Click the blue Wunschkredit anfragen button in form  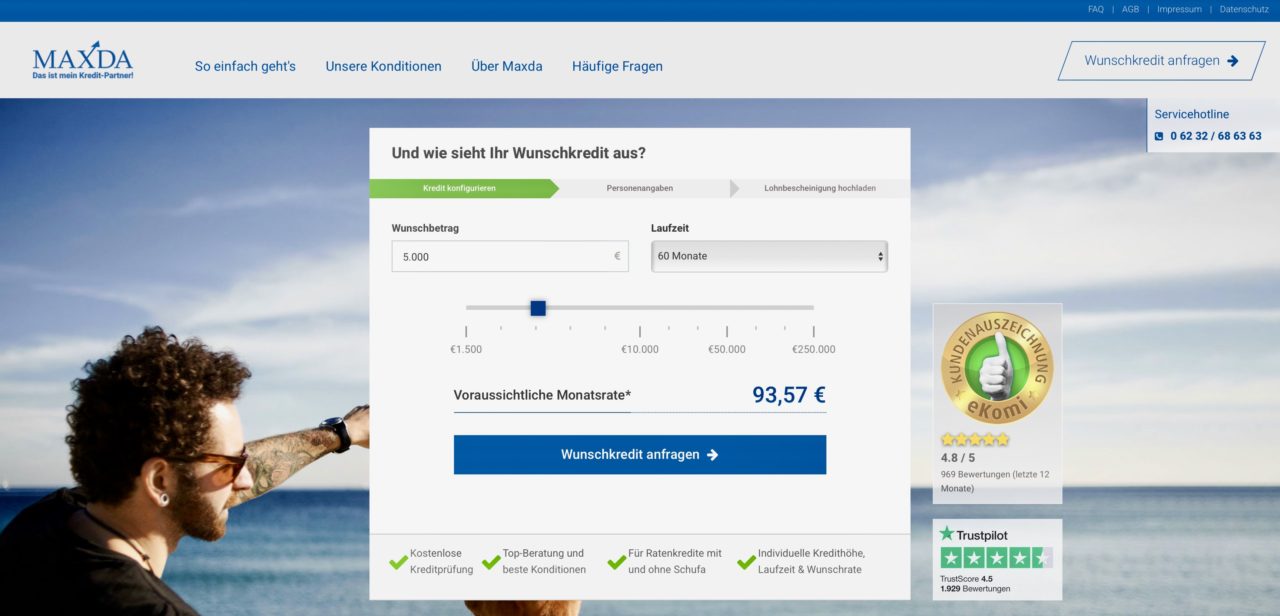point(640,454)
